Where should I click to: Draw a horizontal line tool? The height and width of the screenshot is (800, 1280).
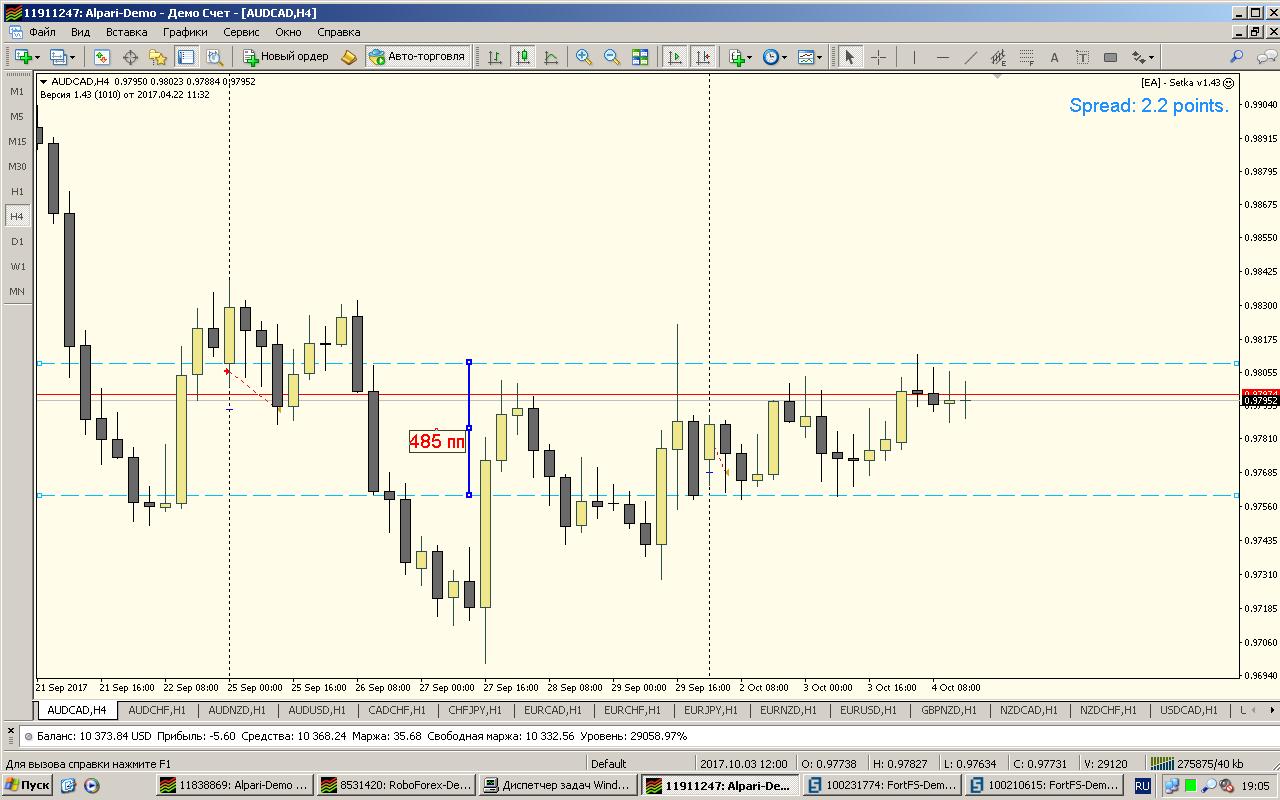[942, 57]
